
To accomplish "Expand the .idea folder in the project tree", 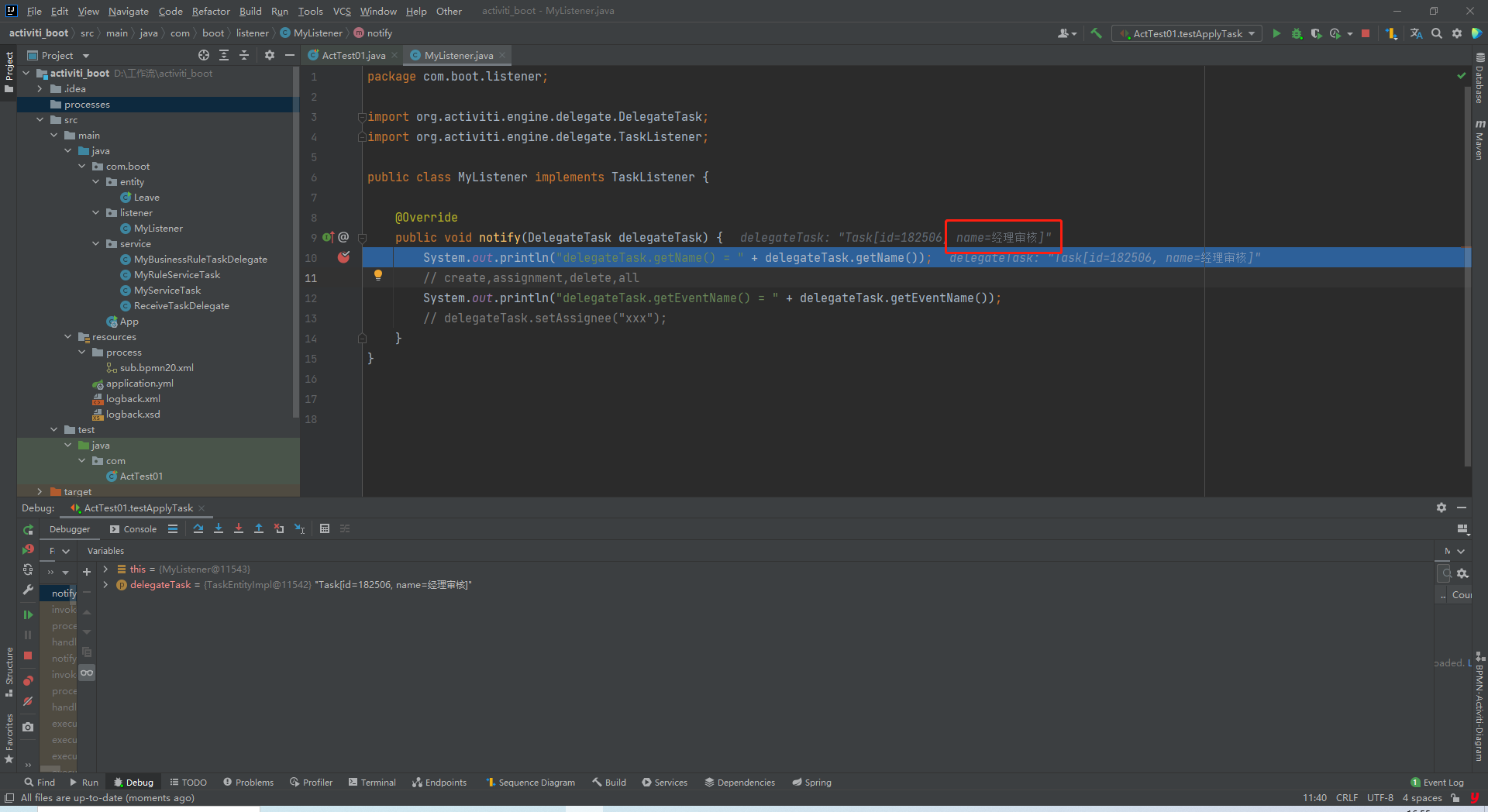I will [x=40, y=89].
